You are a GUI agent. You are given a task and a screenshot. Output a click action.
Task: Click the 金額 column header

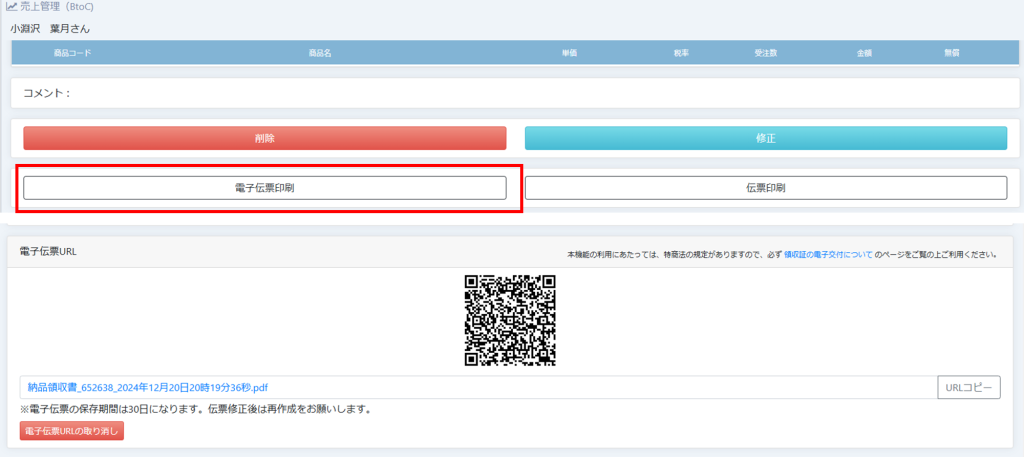864,52
